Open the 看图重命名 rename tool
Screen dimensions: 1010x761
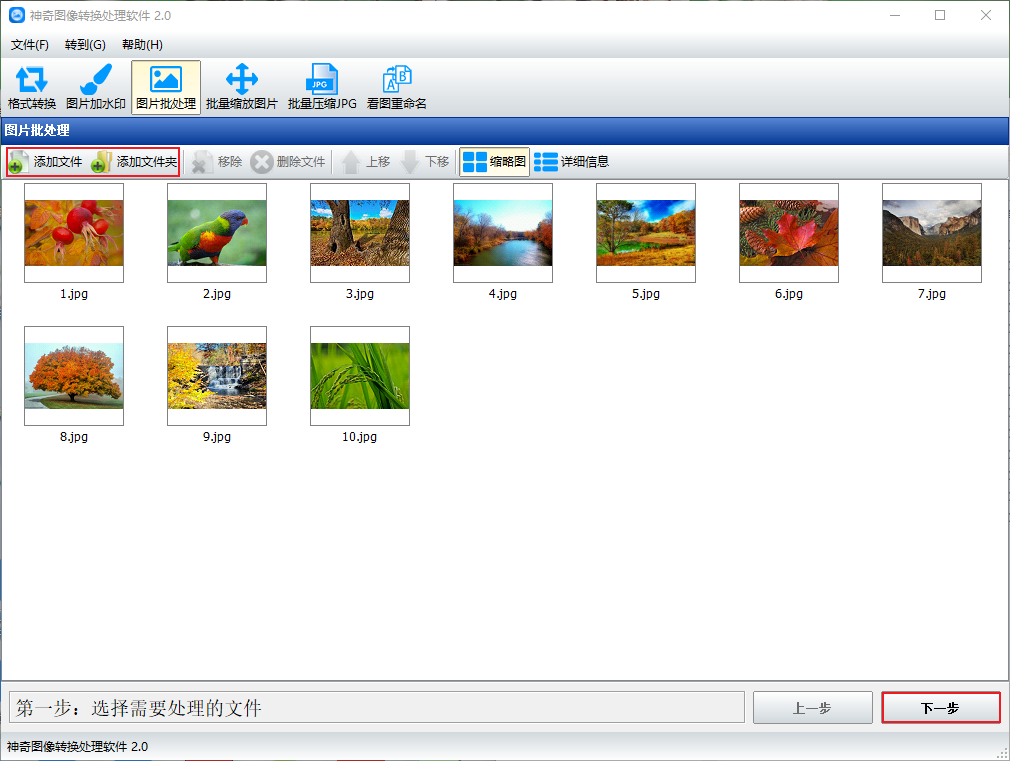396,88
